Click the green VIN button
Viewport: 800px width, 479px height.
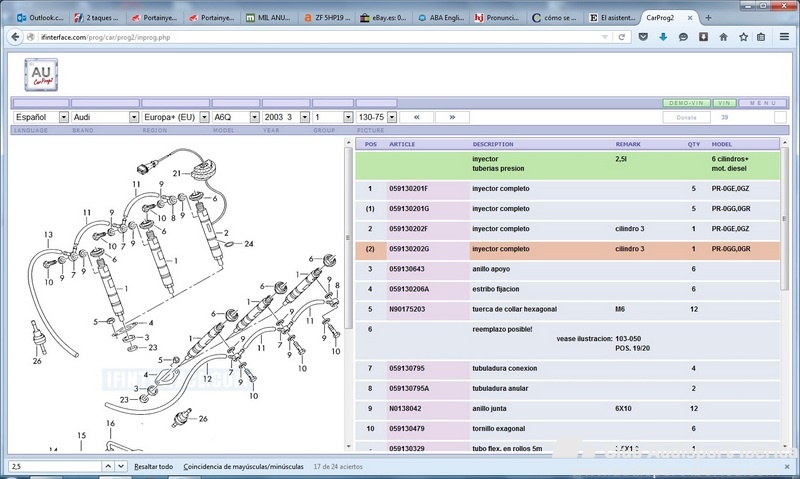(x=724, y=103)
